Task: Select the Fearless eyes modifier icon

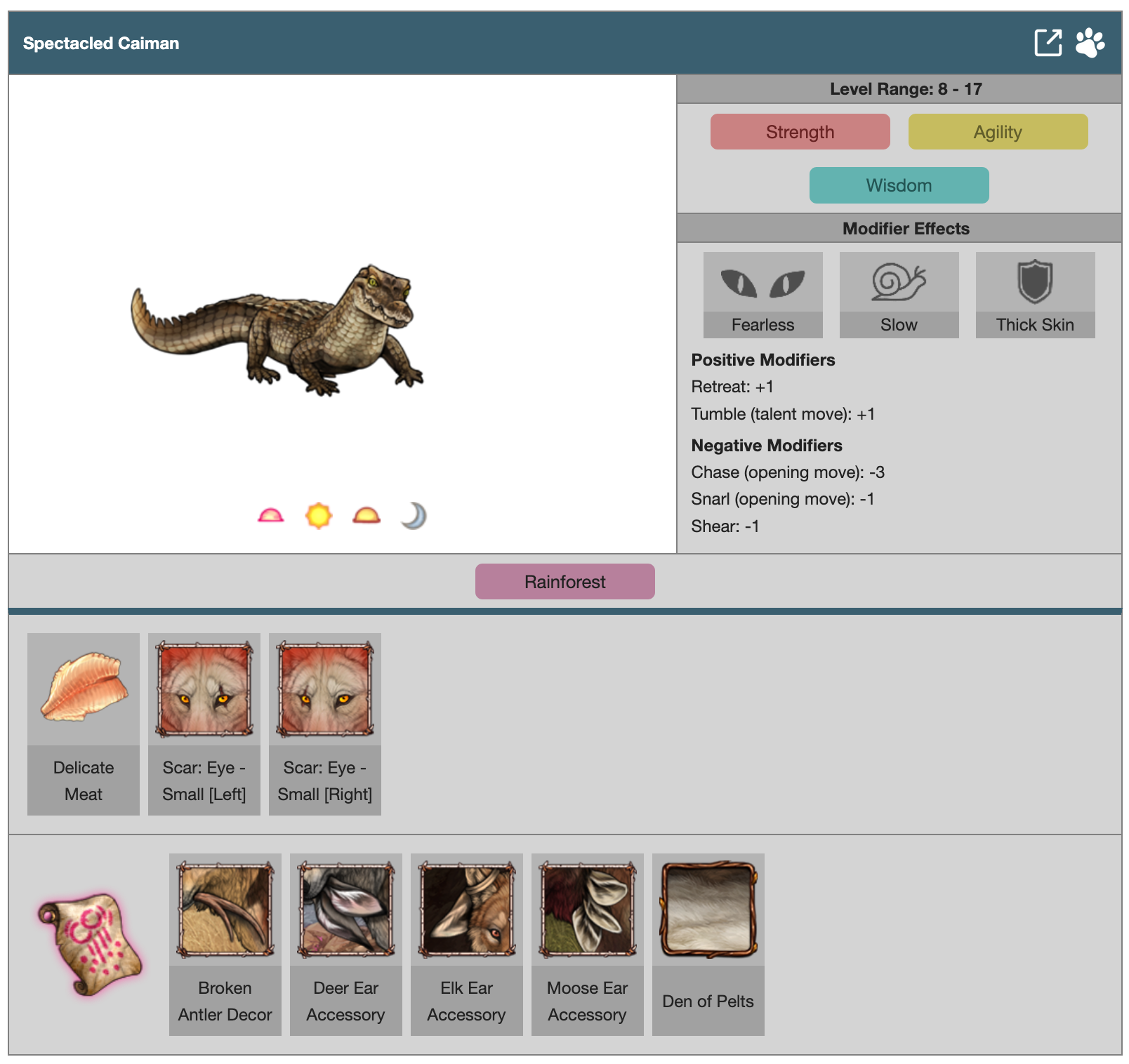Action: pos(762,283)
